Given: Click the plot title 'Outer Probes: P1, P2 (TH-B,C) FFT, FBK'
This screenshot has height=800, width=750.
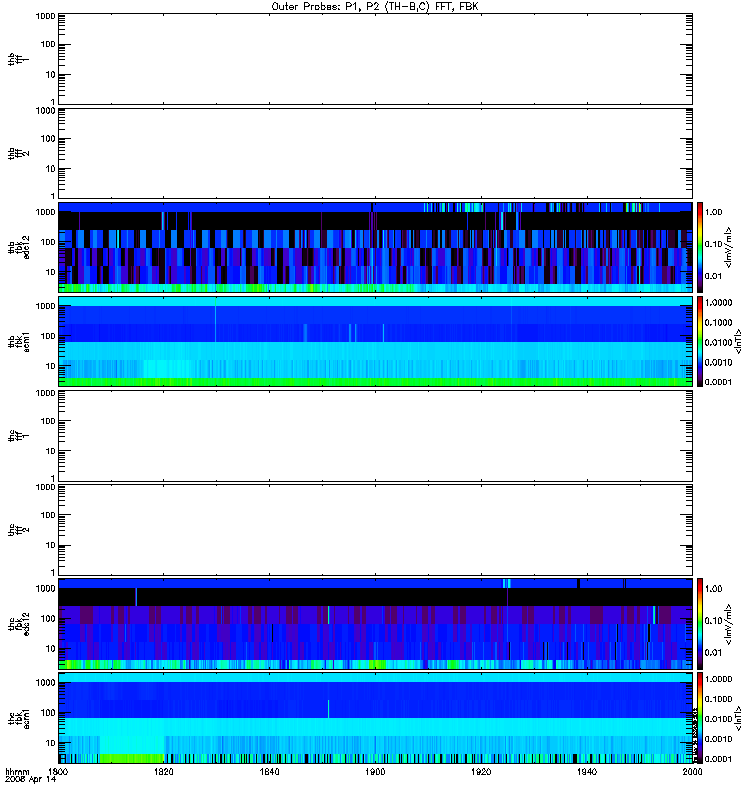Looking at the screenshot, I should coord(375,7).
